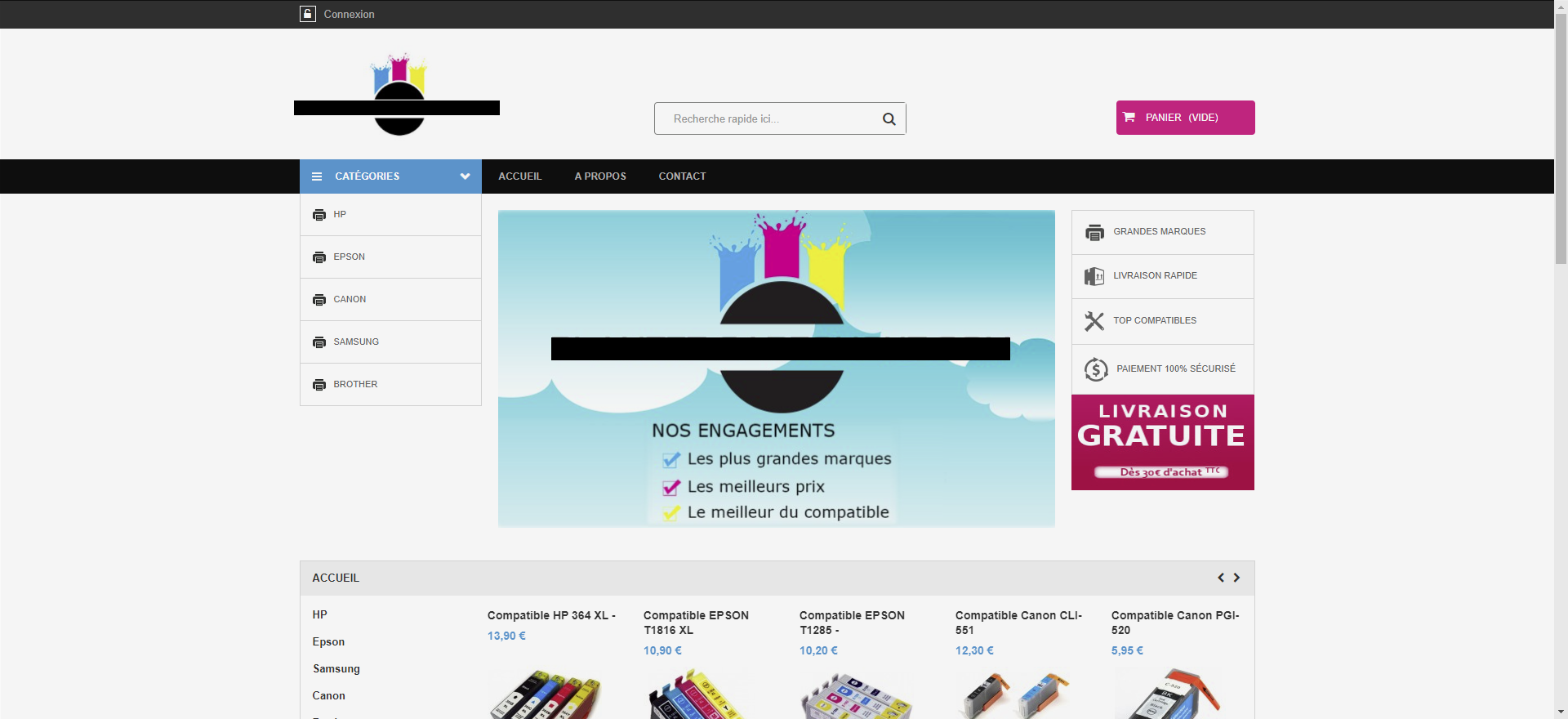The width and height of the screenshot is (1568, 719).
Task: Click the 5,95 € price
Action: click(1127, 650)
